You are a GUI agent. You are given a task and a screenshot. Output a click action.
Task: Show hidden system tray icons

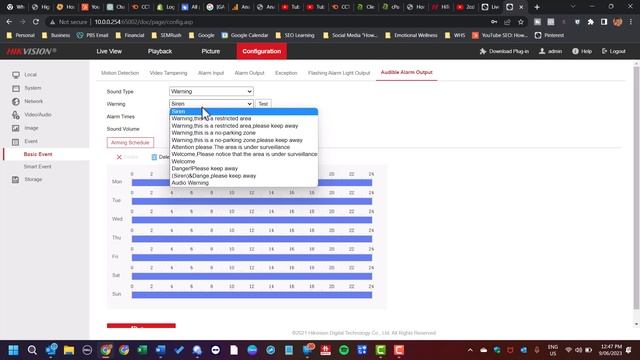[470, 350]
